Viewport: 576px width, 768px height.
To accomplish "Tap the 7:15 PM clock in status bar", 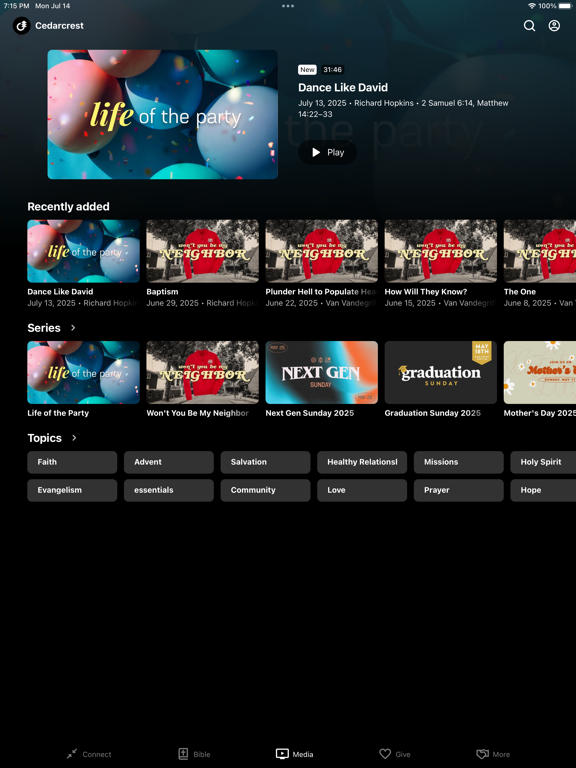I will [x=16, y=6].
